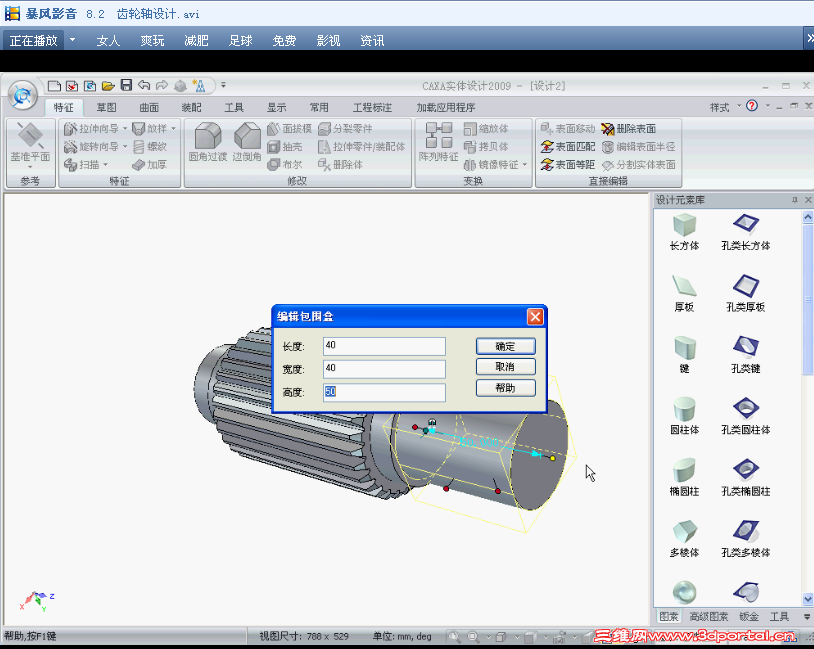Screen dimensions: 814x649
Task: Pick the 多棱体 polygon prism element
Action: tap(684, 538)
